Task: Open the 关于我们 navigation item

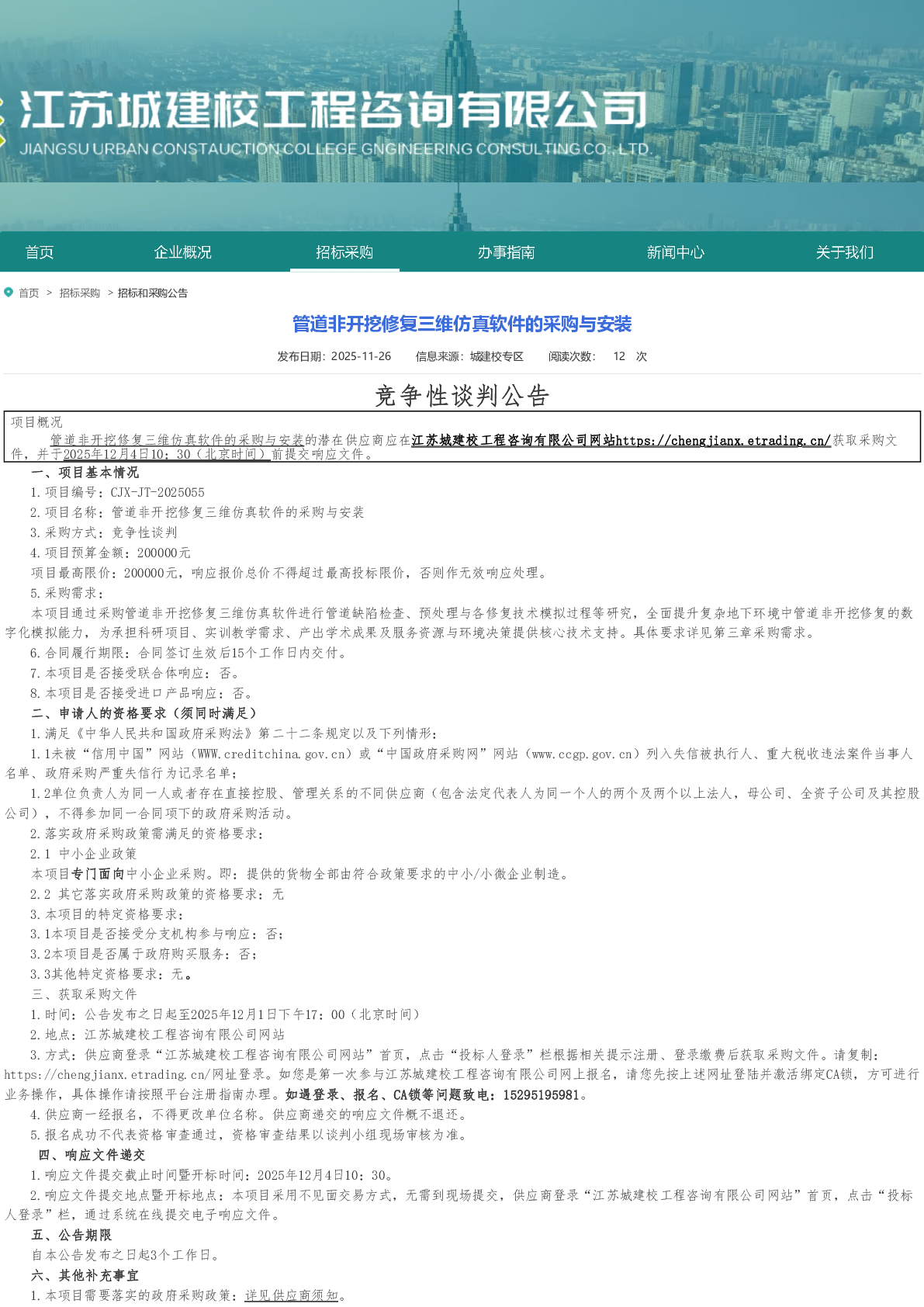Action: pos(844,252)
